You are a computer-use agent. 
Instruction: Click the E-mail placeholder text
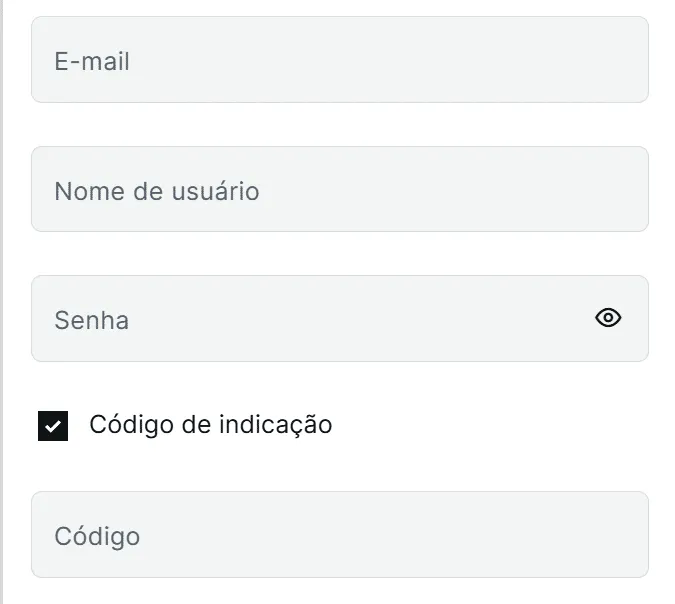(x=92, y=62)
